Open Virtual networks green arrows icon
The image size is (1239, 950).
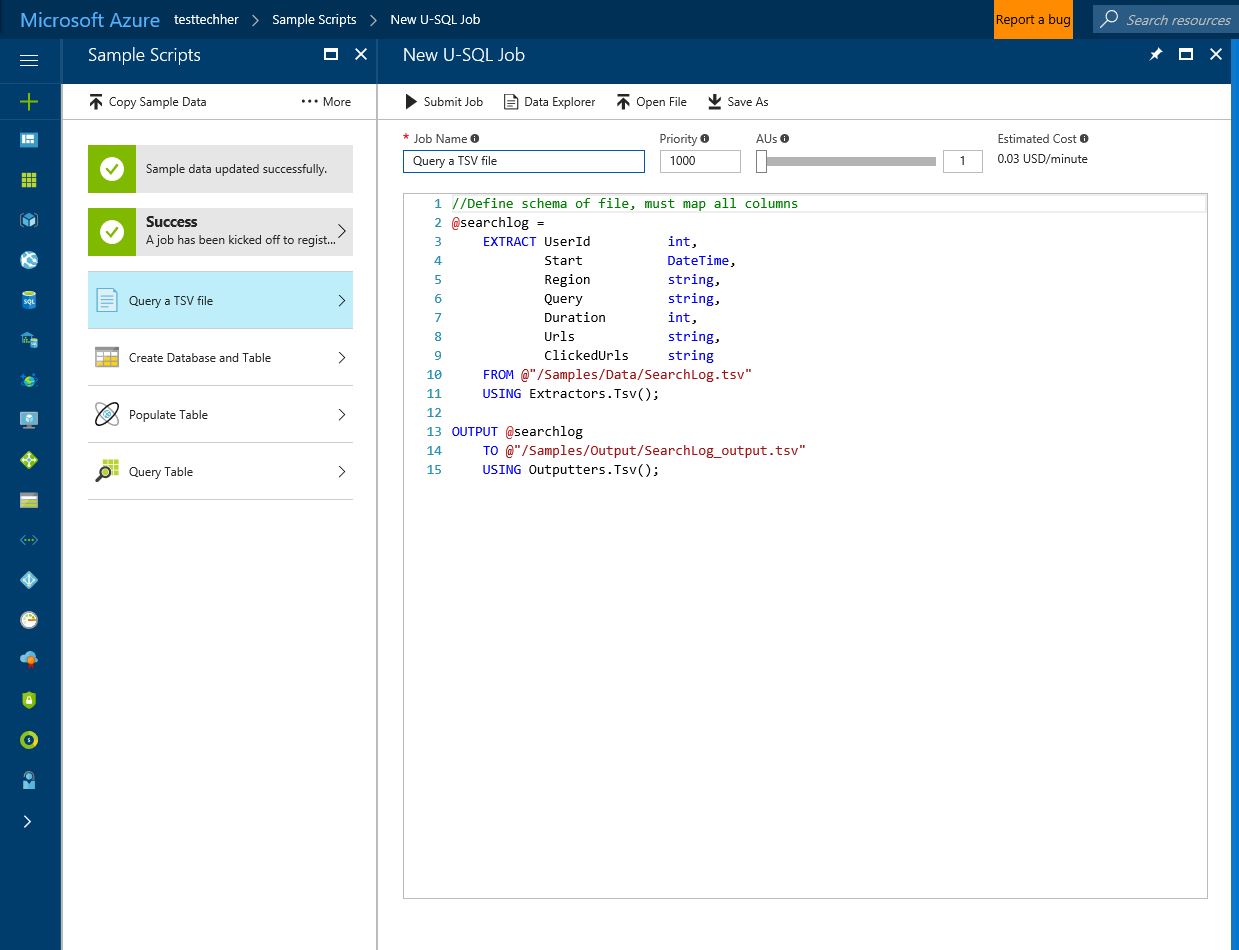pyautogui.click(x=29, y=540)
